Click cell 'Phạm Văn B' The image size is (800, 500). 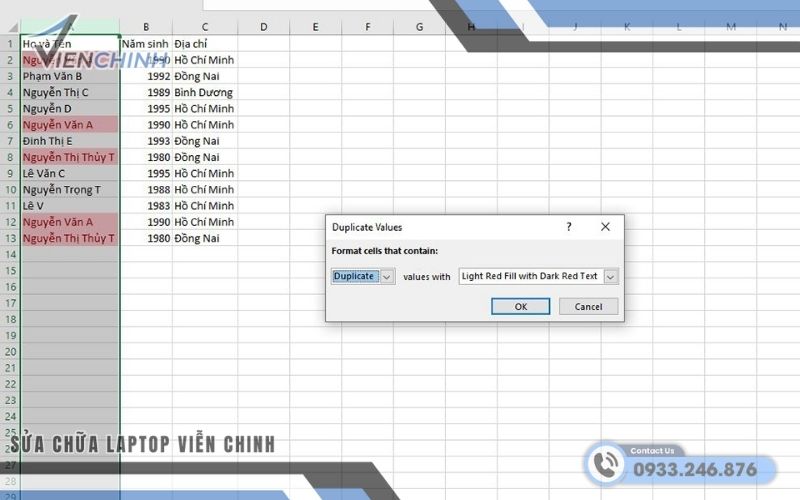tap(70, 77)
